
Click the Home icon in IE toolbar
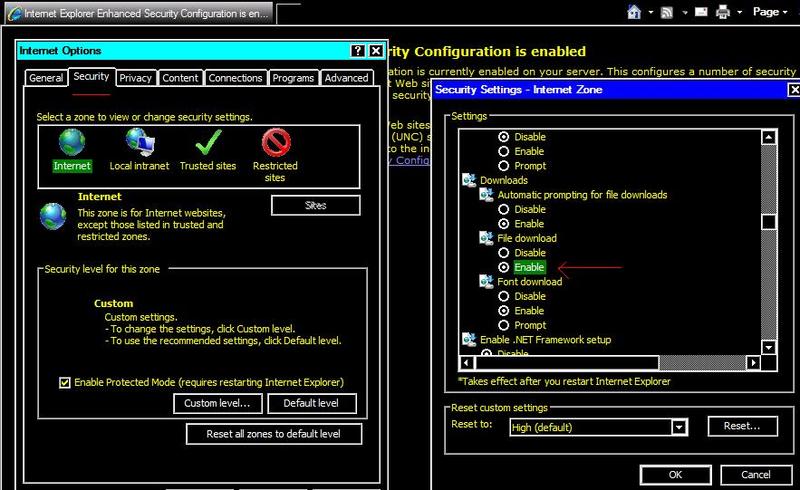point(634,12)
